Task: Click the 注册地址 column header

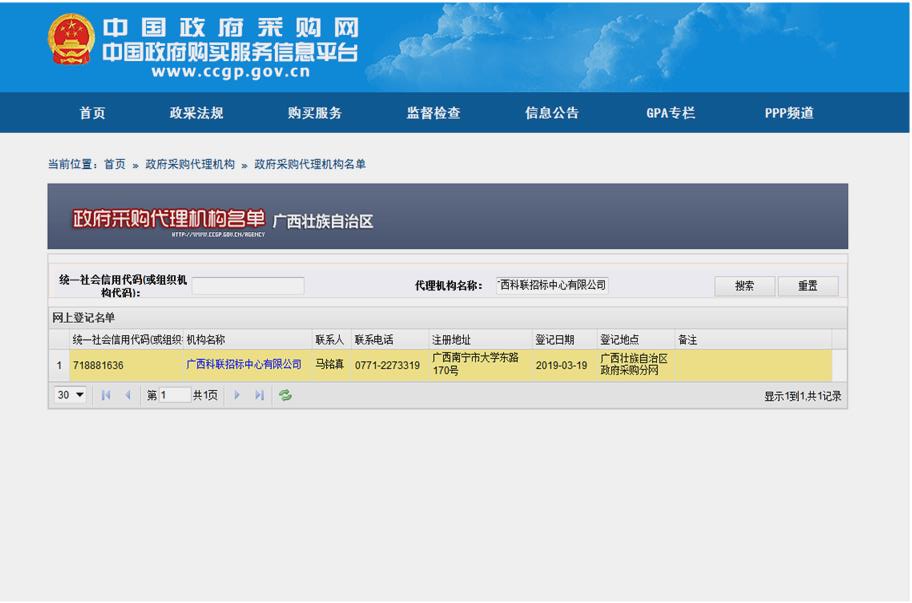Action: pos(480,340)
